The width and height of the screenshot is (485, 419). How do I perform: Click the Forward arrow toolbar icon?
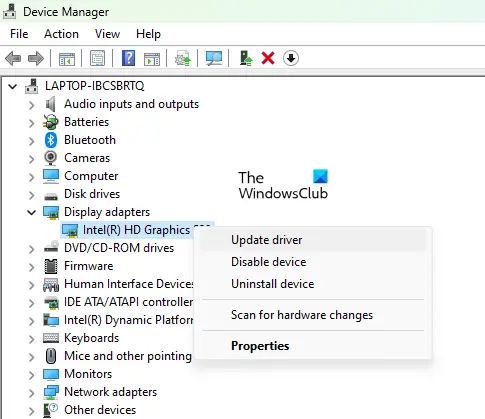(36, 59)
